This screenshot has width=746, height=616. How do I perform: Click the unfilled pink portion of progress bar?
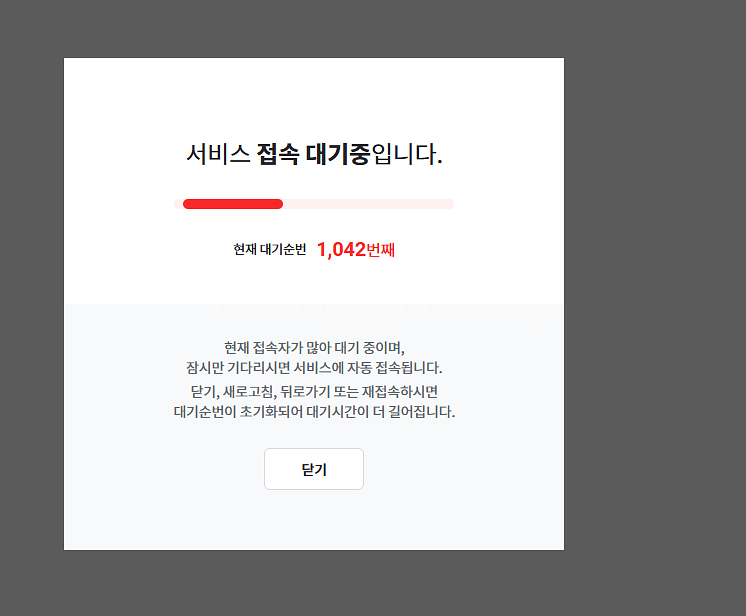point(368,204)
